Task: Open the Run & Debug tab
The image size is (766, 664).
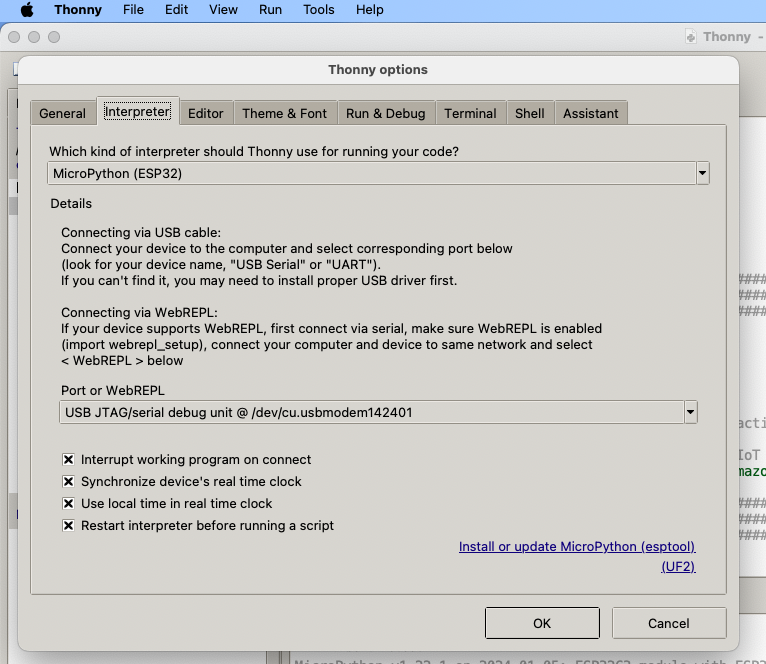Action: click(x=385, y=113)
